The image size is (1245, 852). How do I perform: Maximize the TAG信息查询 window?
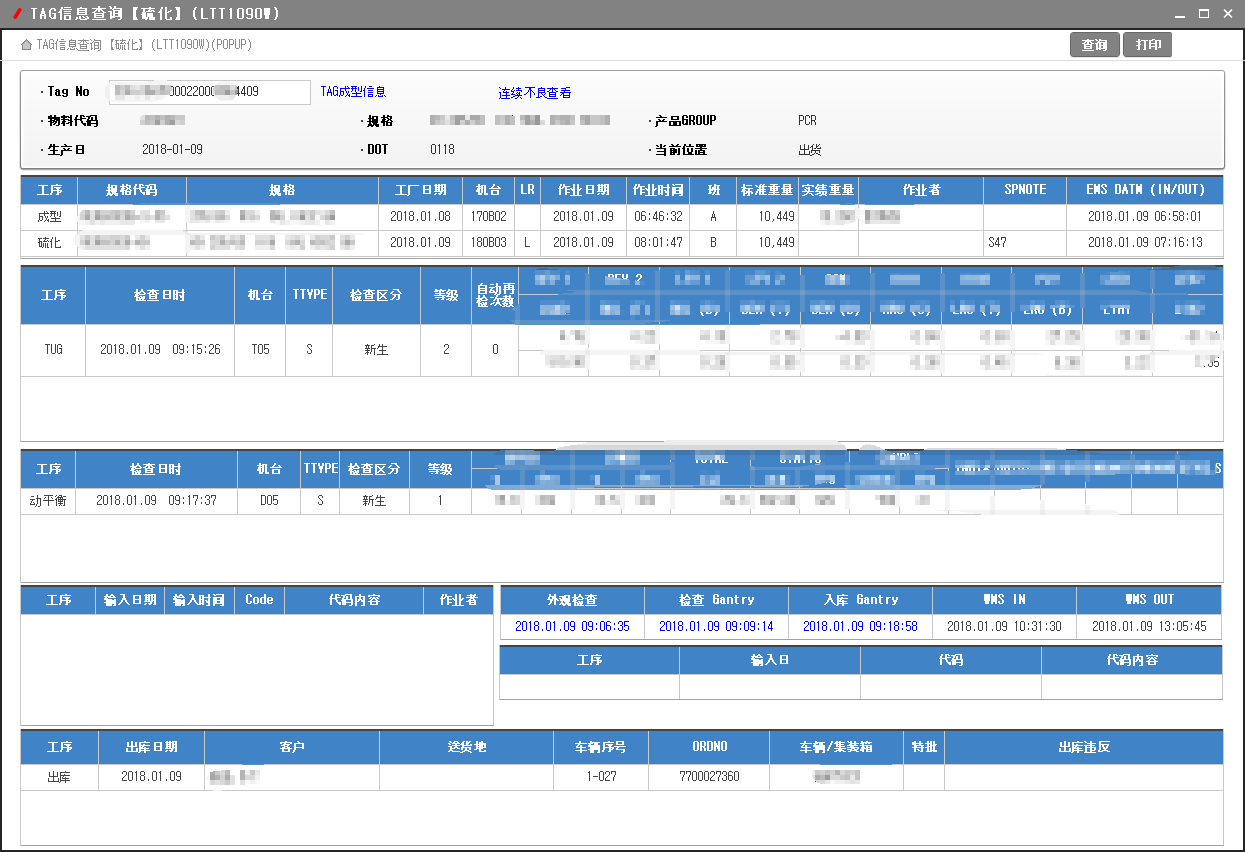pos(1203,13)
